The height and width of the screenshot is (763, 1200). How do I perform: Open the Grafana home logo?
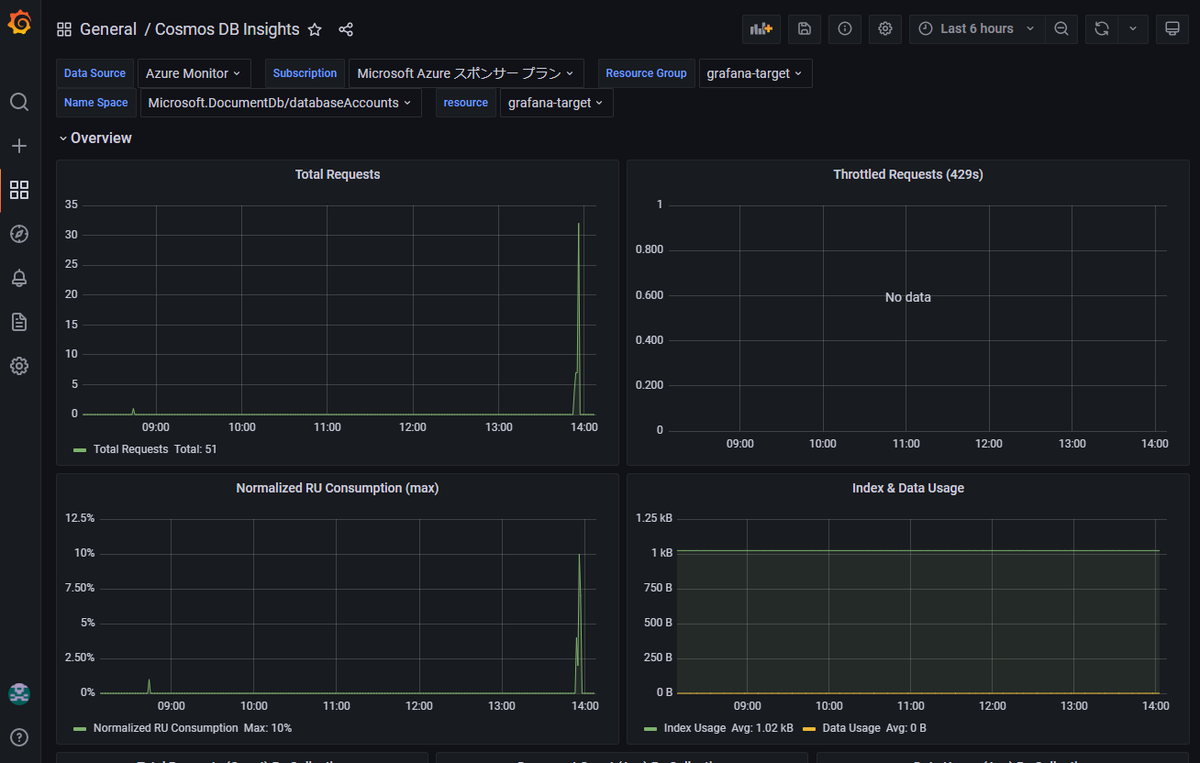pos(19,22)
